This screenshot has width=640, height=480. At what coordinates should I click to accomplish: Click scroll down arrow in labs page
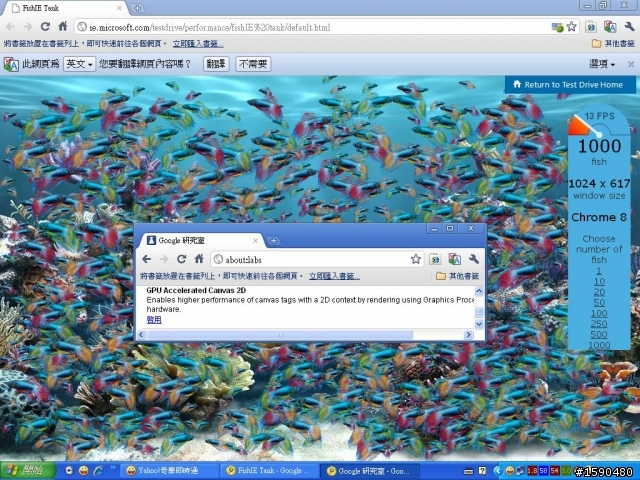pyautogui.click(x=479, y=324)
